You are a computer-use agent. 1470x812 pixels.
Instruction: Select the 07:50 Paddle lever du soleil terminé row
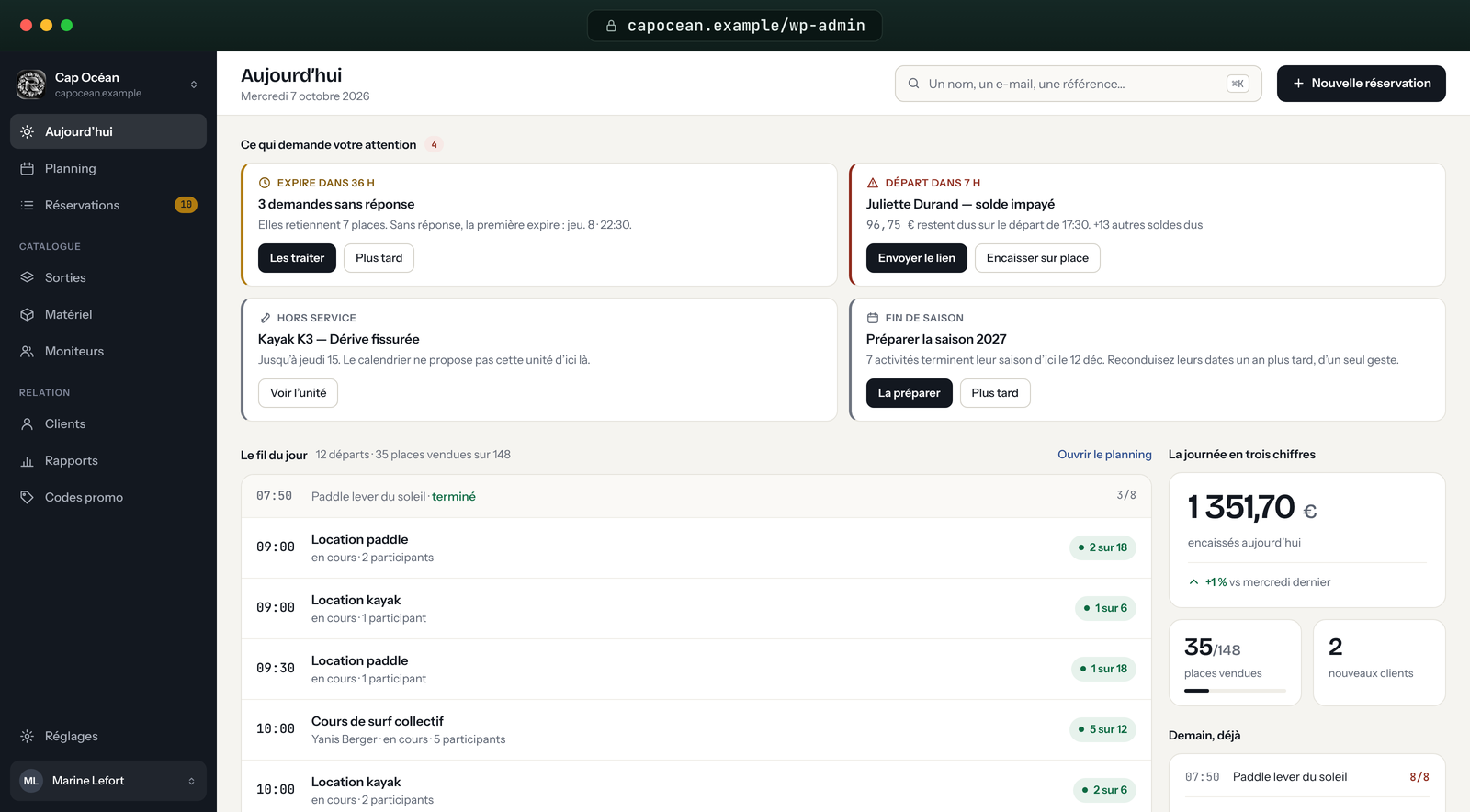tap(695, 496)
